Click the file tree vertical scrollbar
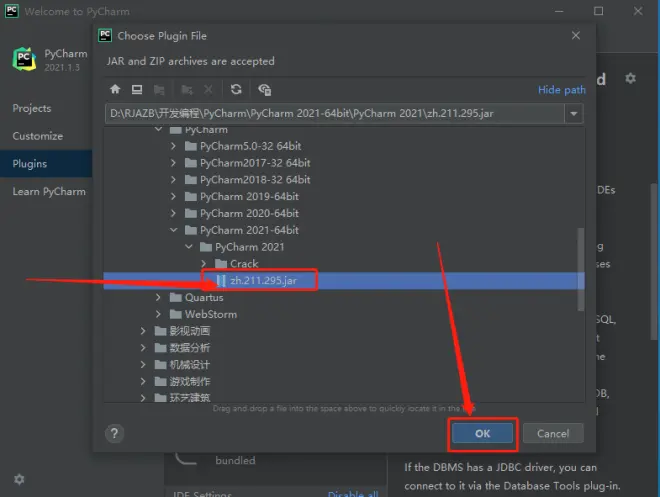The width and height of the screenshot is (660, 497). pos(581,269)
